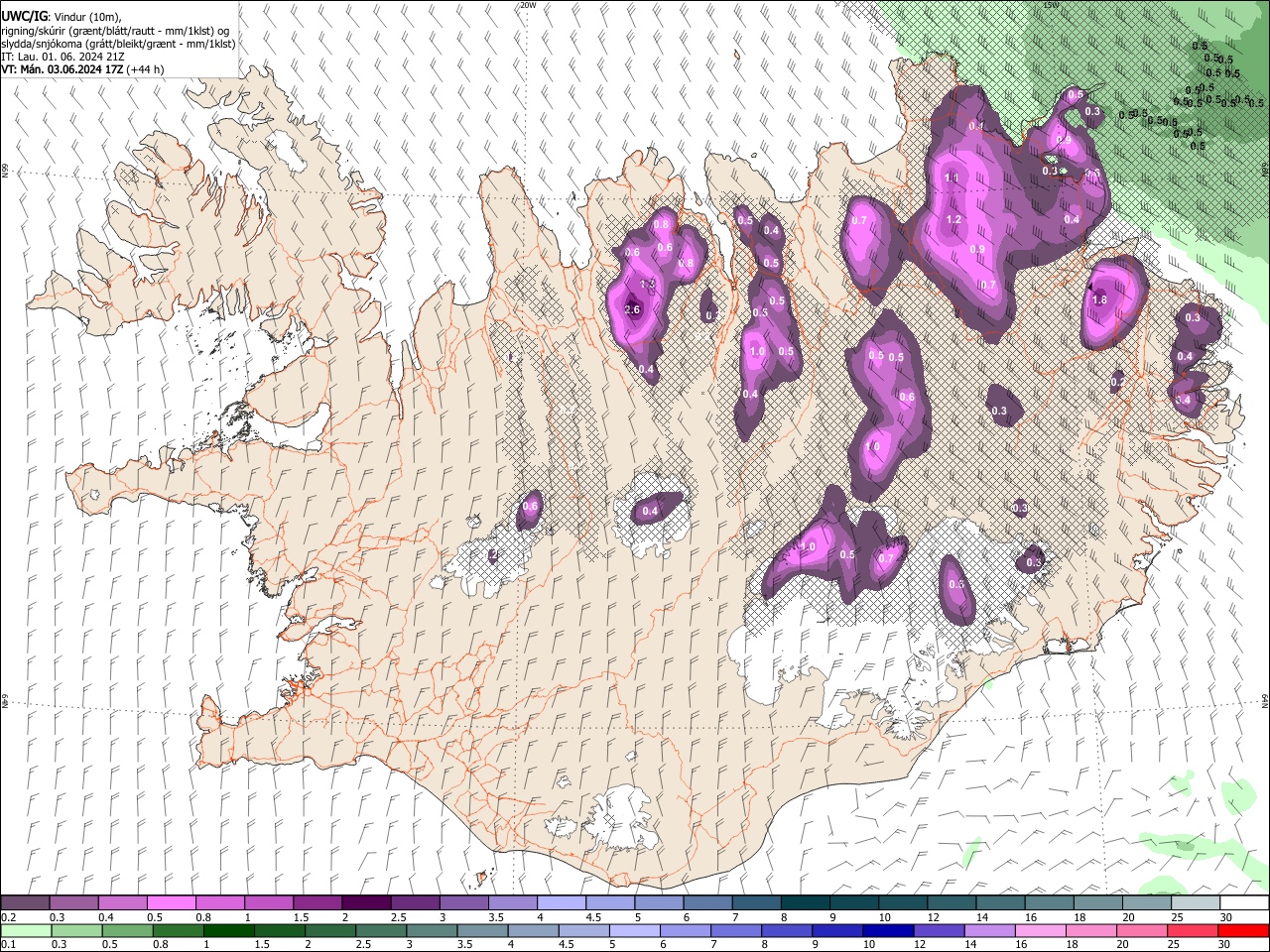1270x952 pixels.
Task: Click the 'UWC/IG: Vindur (10m)' title text
Action: click(62, 17)
